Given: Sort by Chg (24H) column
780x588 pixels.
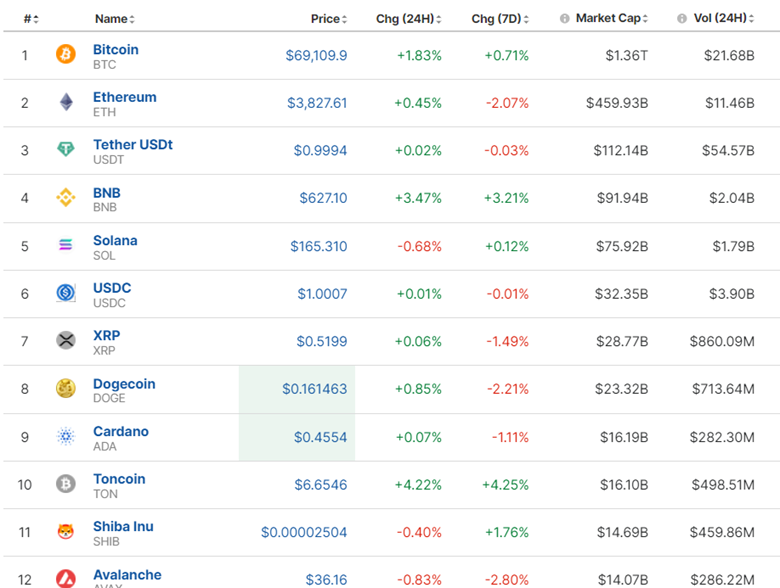Looking at the screenshot, I should pos(408,19).
